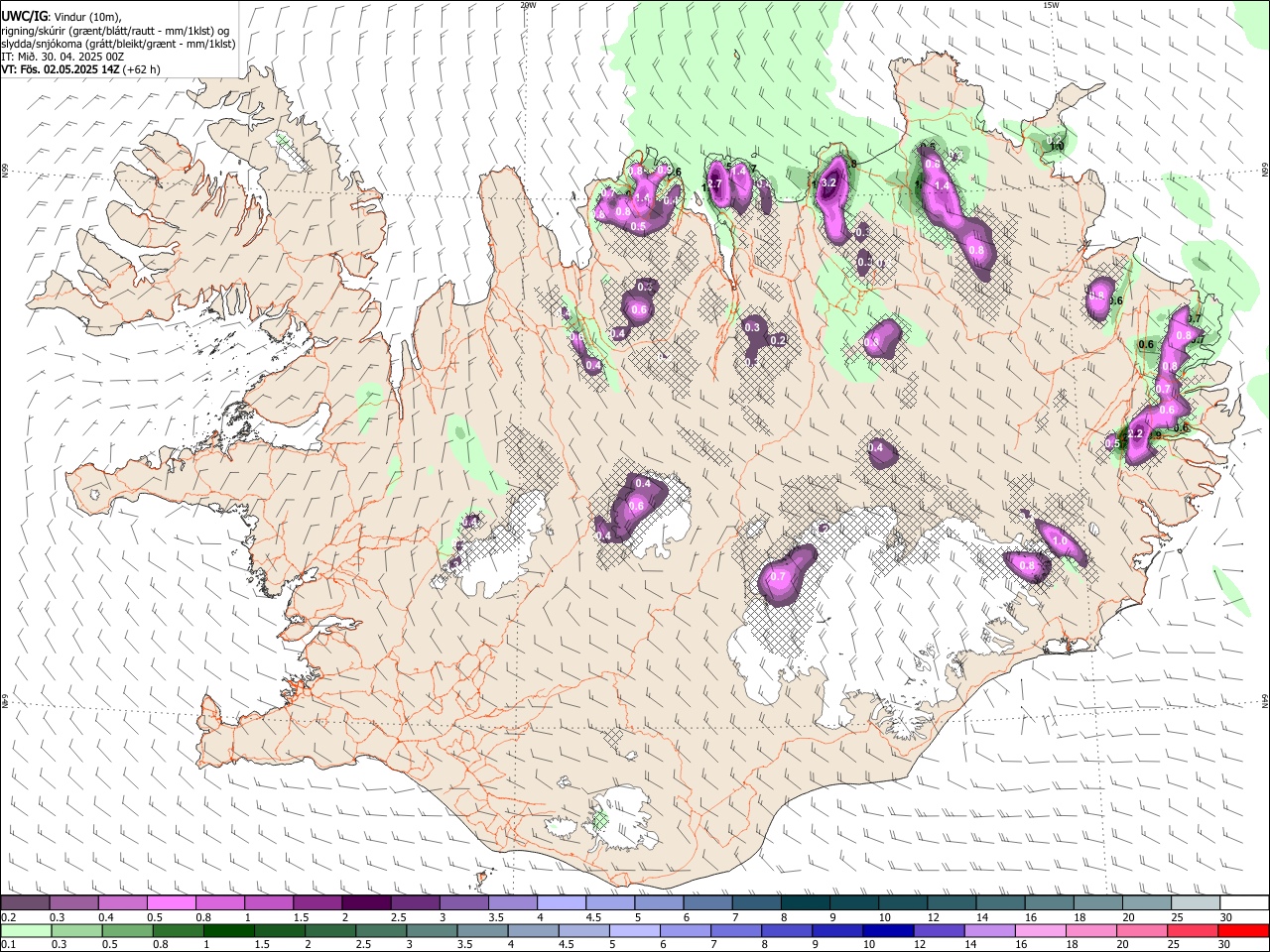Select the lavender upper-row swatch starting at 4

click(561, 902)
